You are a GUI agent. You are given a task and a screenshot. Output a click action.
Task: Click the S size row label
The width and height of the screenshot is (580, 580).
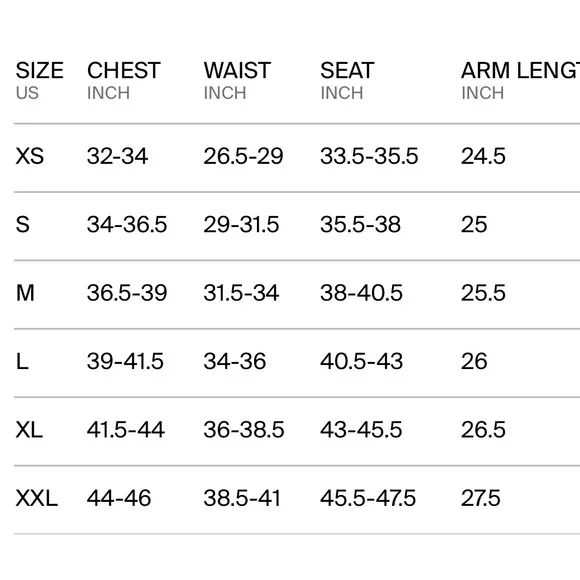[23, 224]
